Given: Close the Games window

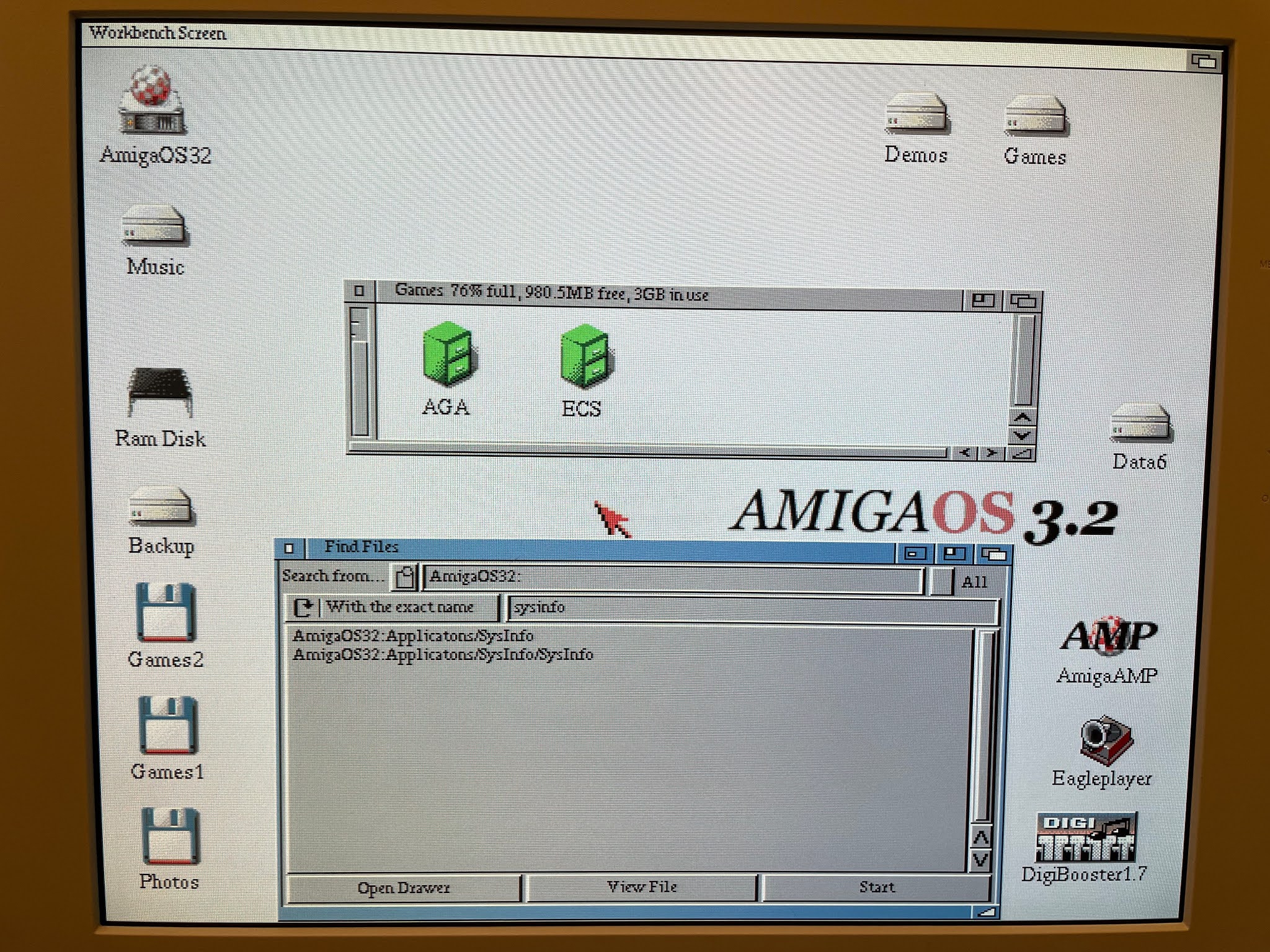Looking at the screenshot, I should [359, 290].
